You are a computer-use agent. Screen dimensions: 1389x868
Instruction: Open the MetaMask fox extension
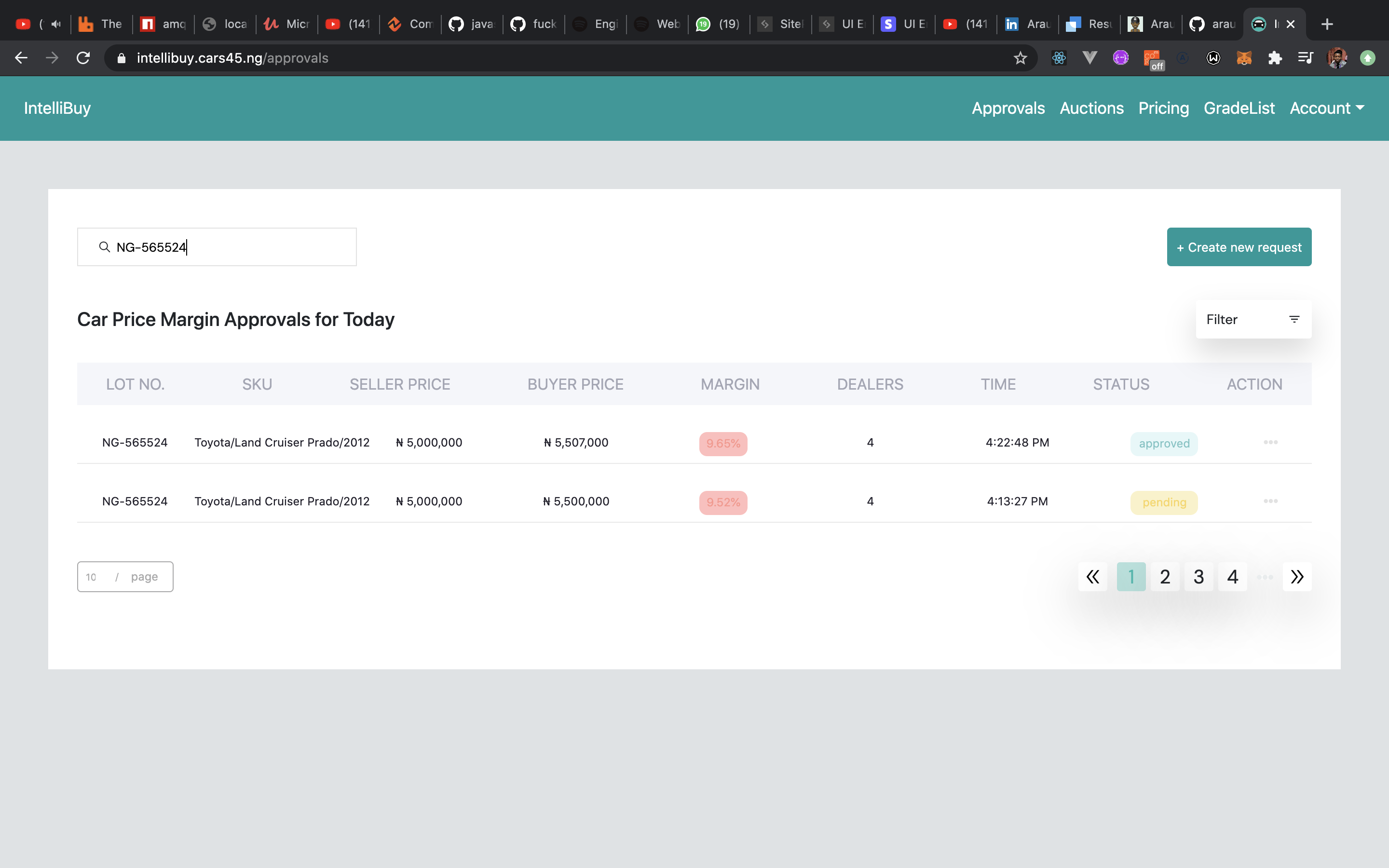tap(1244, 58)
